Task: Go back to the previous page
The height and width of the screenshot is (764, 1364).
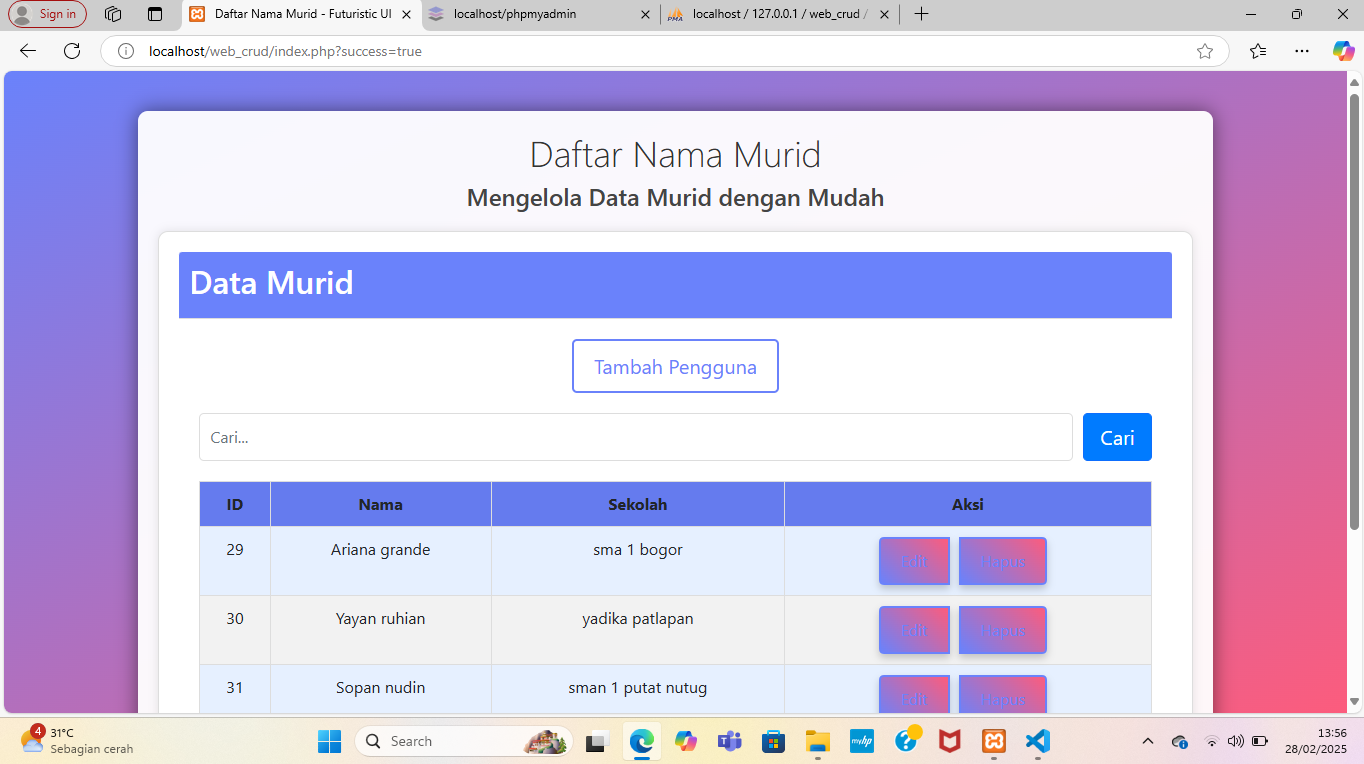Action: tap(28, 51)
